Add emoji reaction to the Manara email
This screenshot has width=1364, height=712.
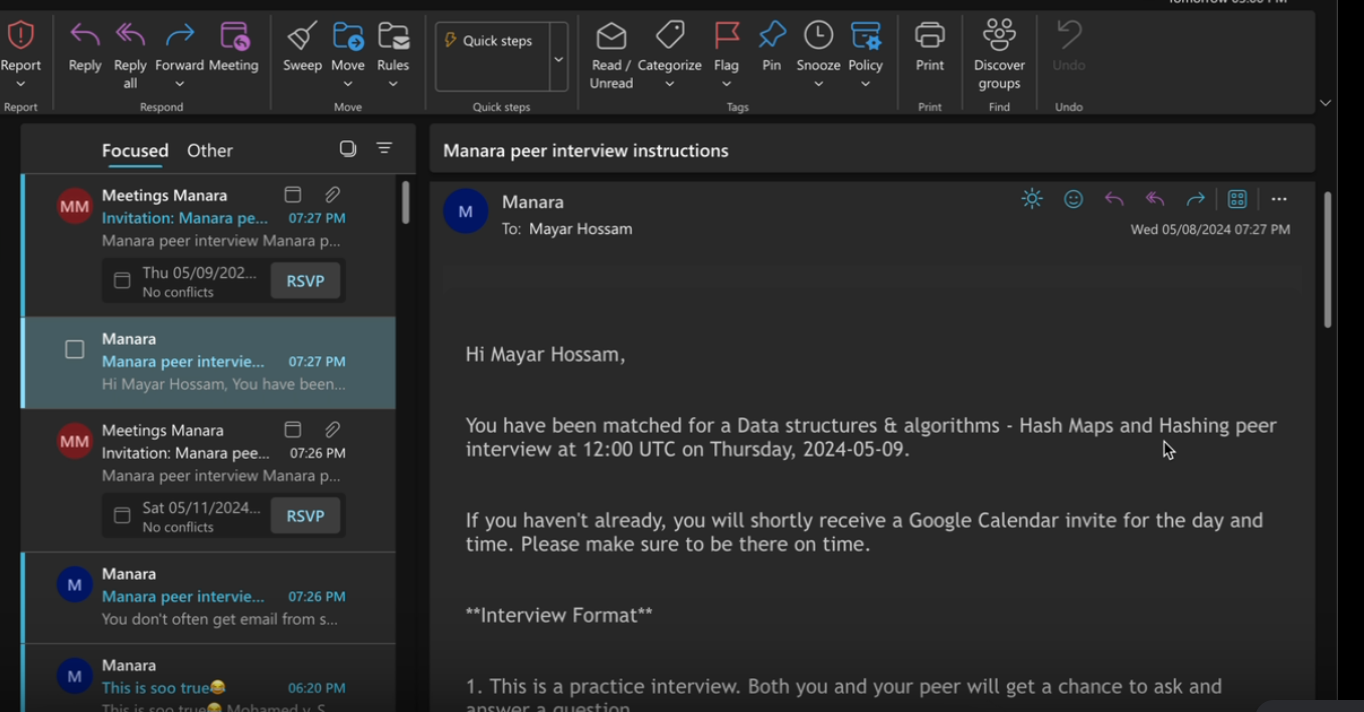(x=1073, y=199)
